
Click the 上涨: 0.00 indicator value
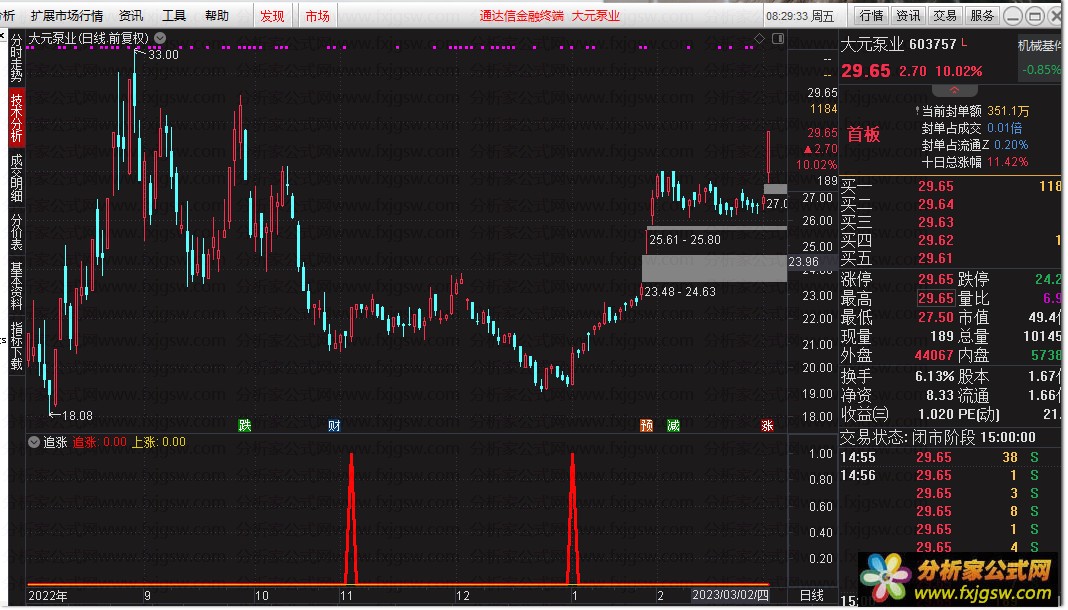(x=158, y=442)
